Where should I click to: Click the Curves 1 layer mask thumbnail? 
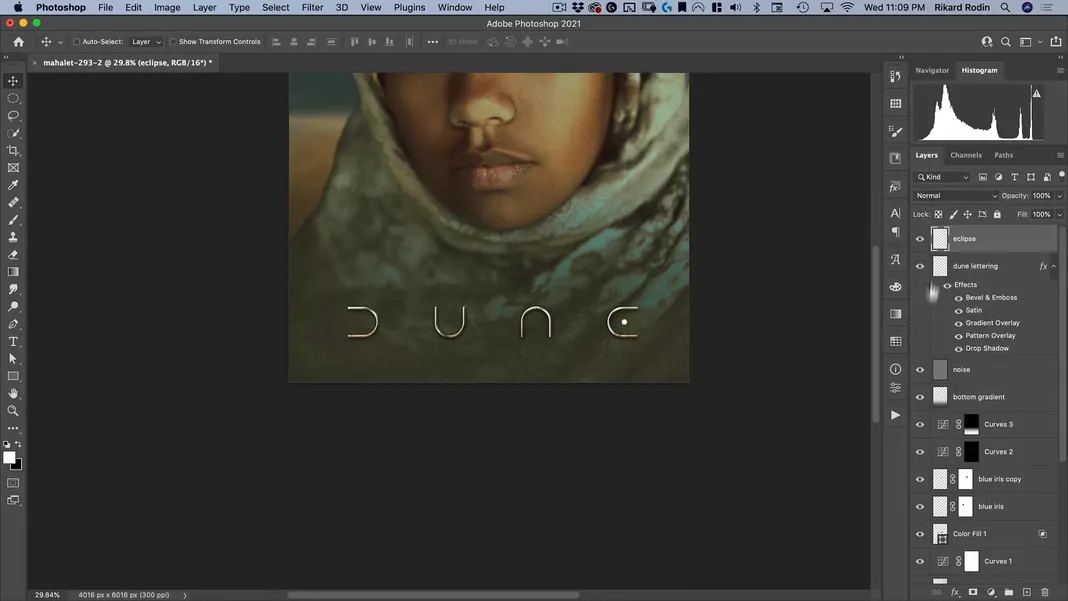coord(971,561)
